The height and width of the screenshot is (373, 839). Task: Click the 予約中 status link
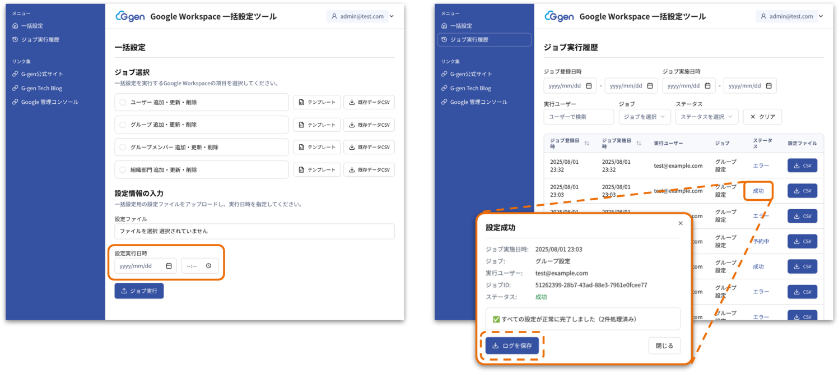click(760, 241)
